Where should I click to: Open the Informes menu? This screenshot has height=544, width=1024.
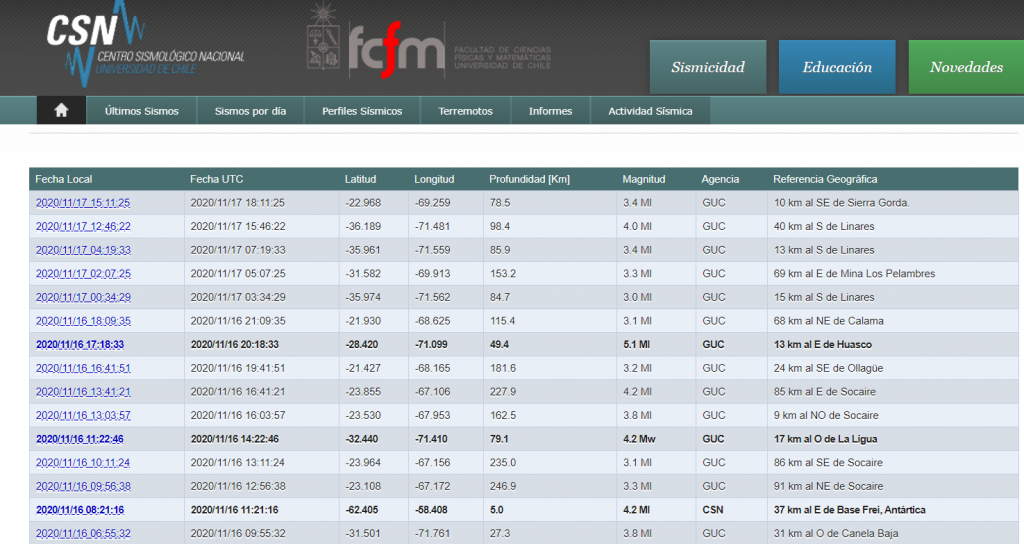(x=551, y=111)
